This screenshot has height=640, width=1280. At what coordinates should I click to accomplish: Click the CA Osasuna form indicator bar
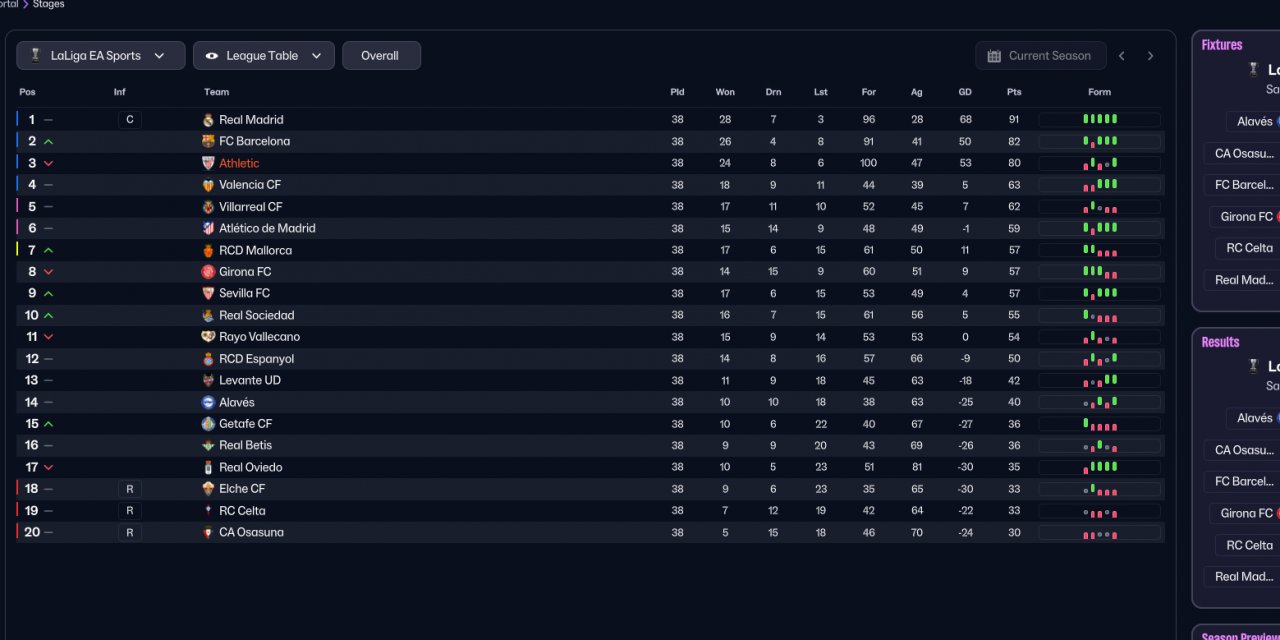[x=1100, y=533]
